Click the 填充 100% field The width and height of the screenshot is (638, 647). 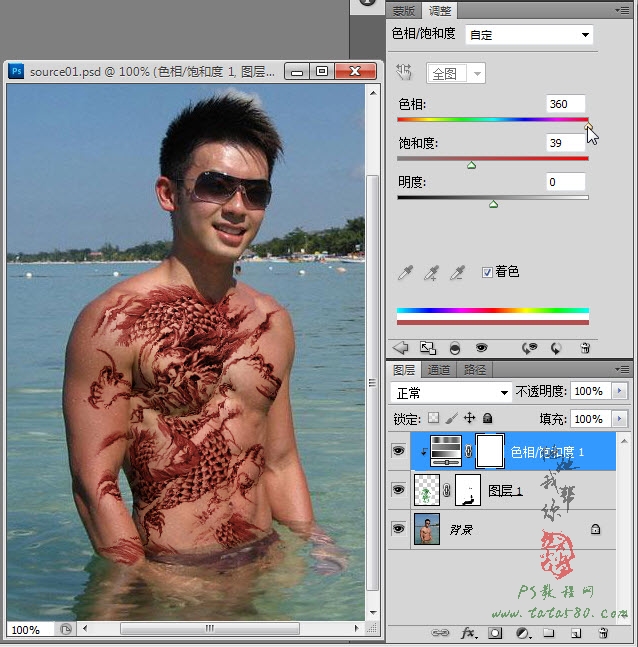tap(591, 419)
